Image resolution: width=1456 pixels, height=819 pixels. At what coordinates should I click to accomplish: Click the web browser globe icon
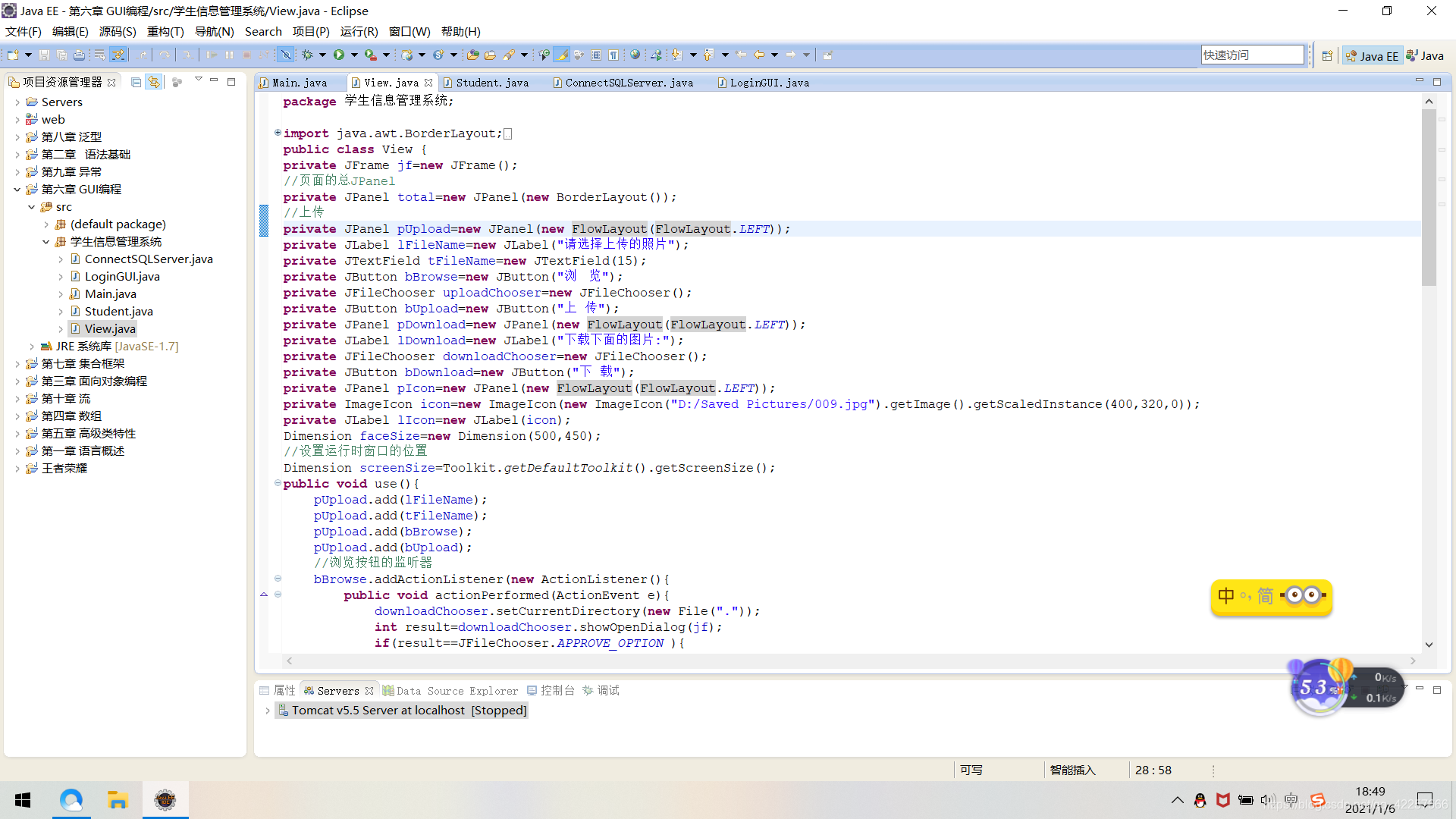point(635,55)
